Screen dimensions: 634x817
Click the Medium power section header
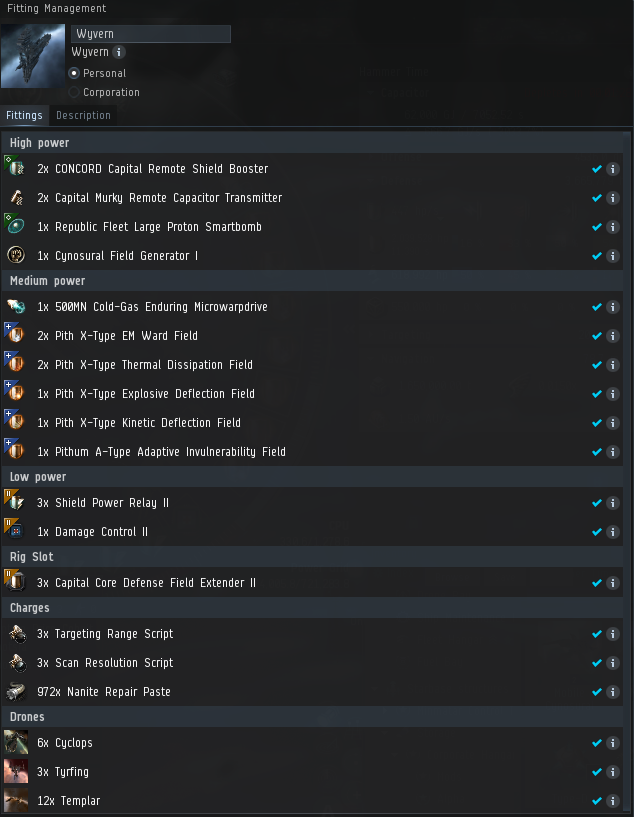(313, 281)
